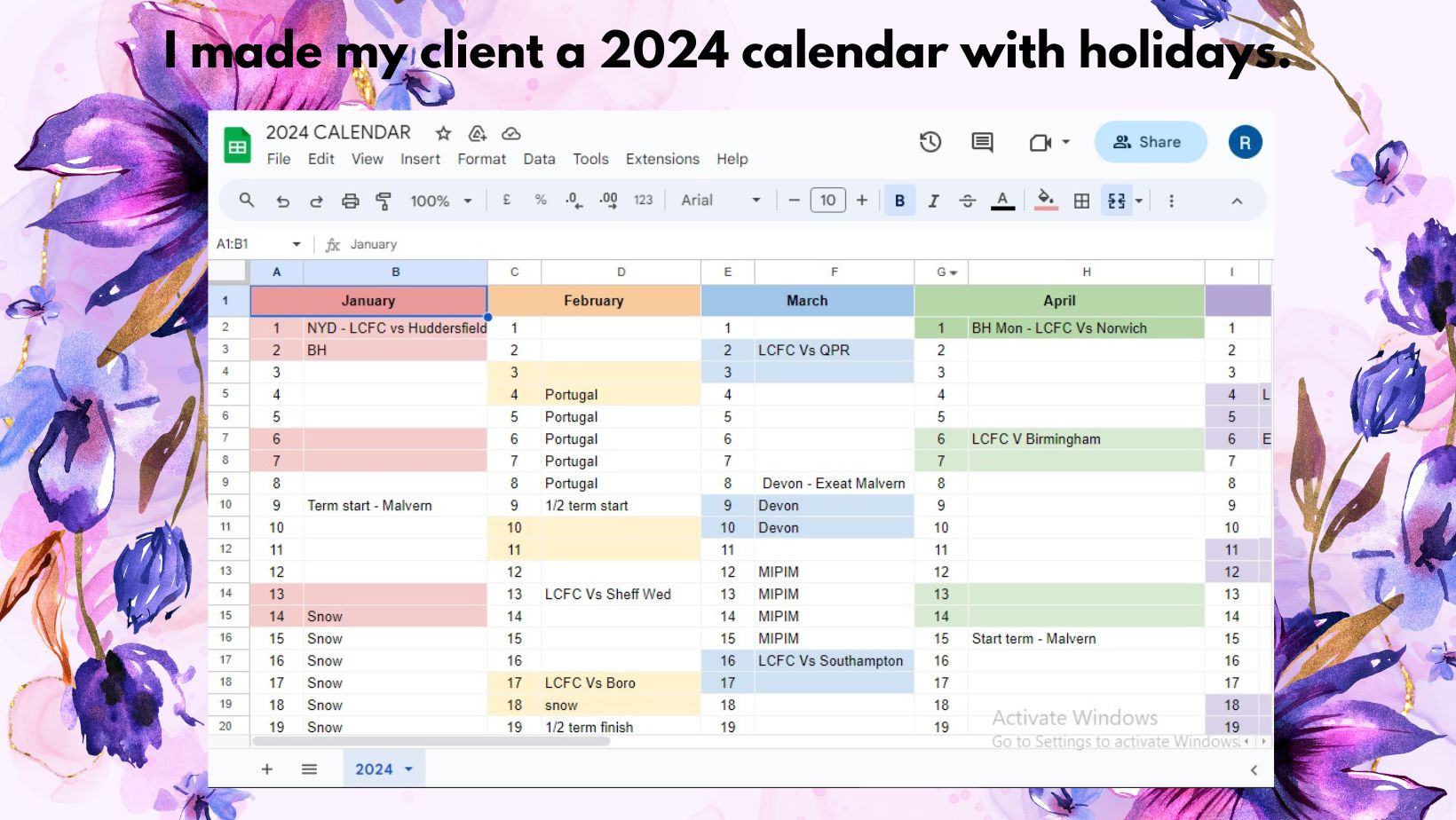Print the spreadsheet
The image size is (1456, 820).
click(x=351, y=201)
